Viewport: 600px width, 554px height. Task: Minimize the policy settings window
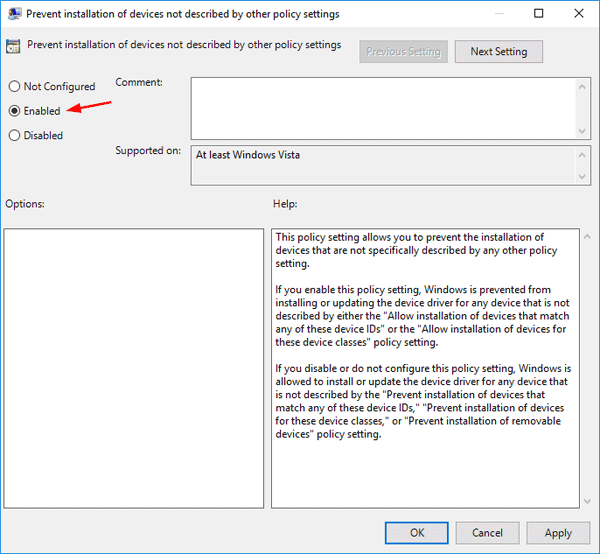pyautogui.click(x=493, y=14)
